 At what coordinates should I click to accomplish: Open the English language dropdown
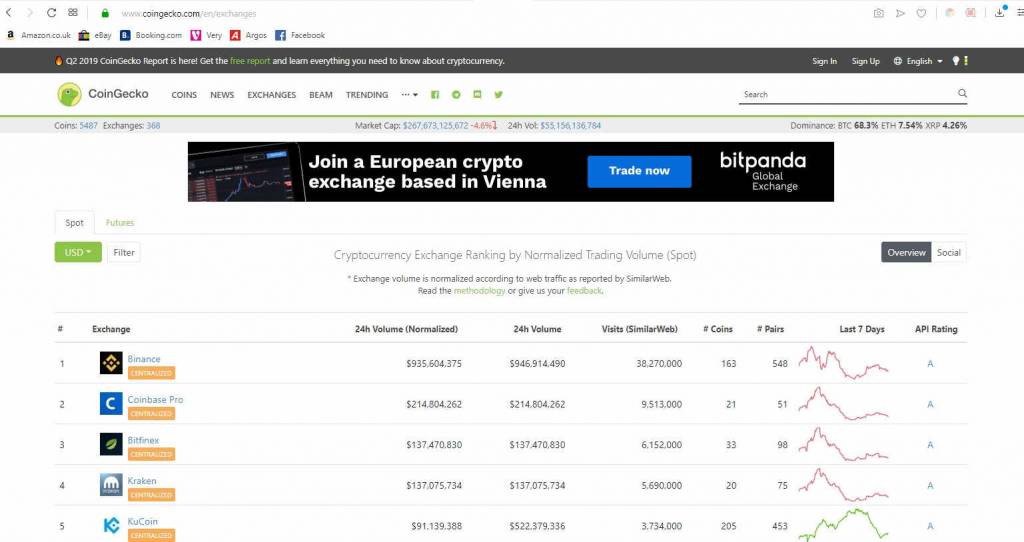pyautogui.click(x=918, y=61)
